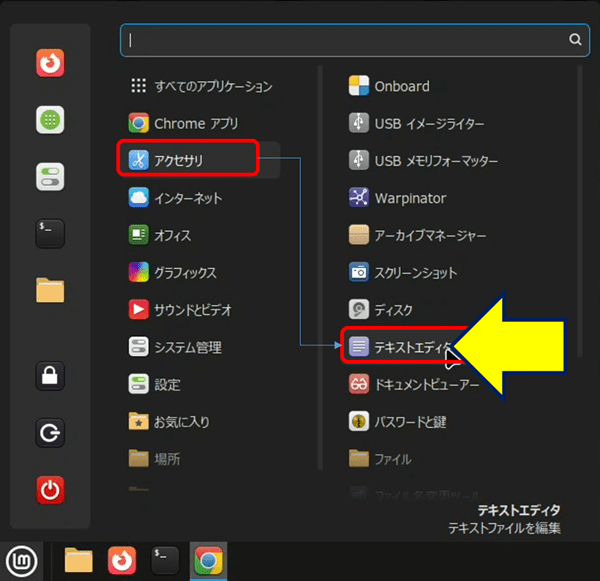Launch テキストエディタ

[x=400, y=347]
